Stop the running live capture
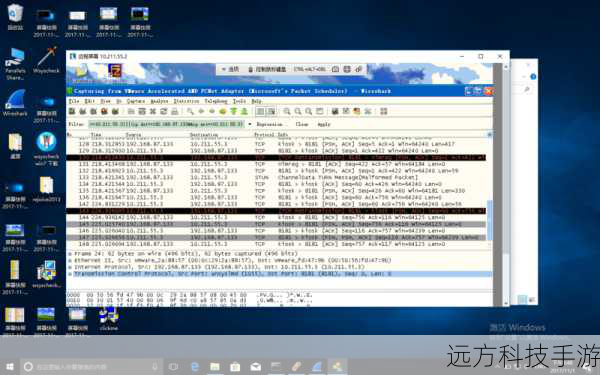600x375 pixels. point(104,111)
